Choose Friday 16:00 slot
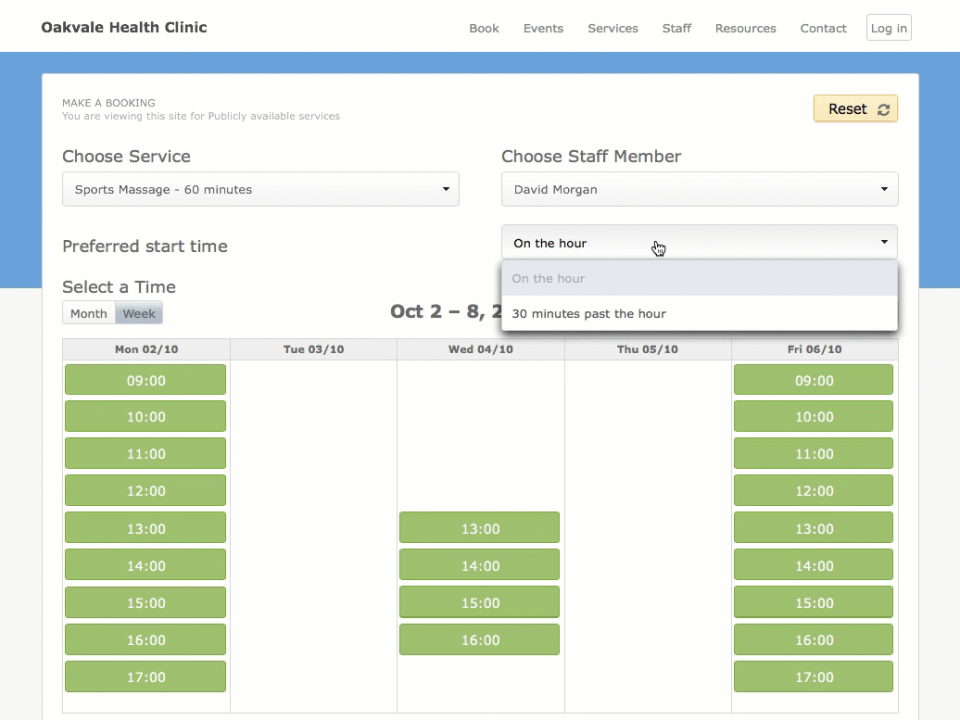 [814, 640]
